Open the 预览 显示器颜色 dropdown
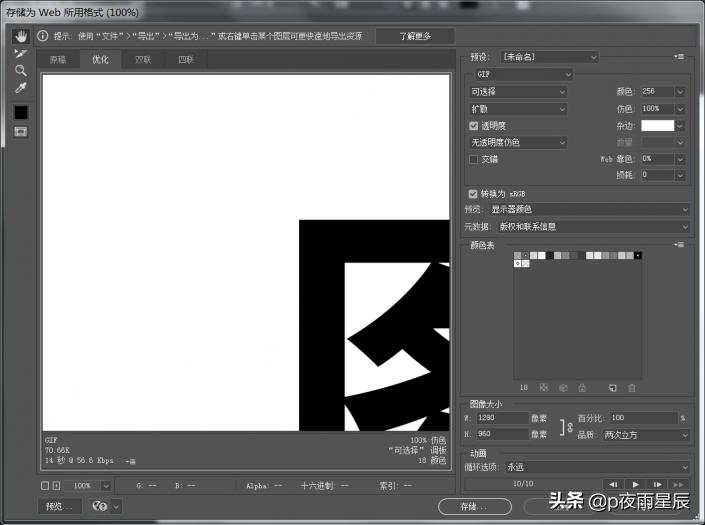Screen dimensions: 705x525 tap(589, 209)
